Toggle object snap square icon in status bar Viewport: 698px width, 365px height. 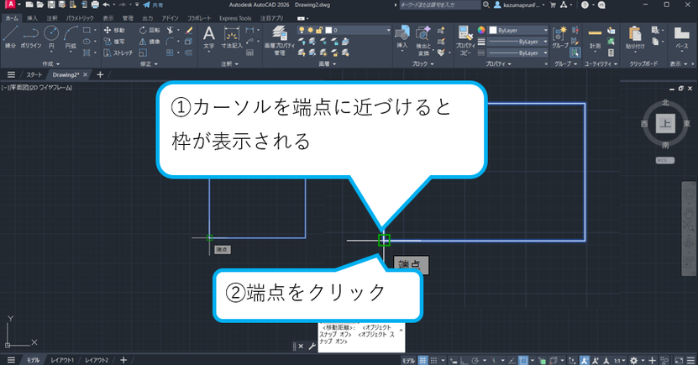(524, 360)
